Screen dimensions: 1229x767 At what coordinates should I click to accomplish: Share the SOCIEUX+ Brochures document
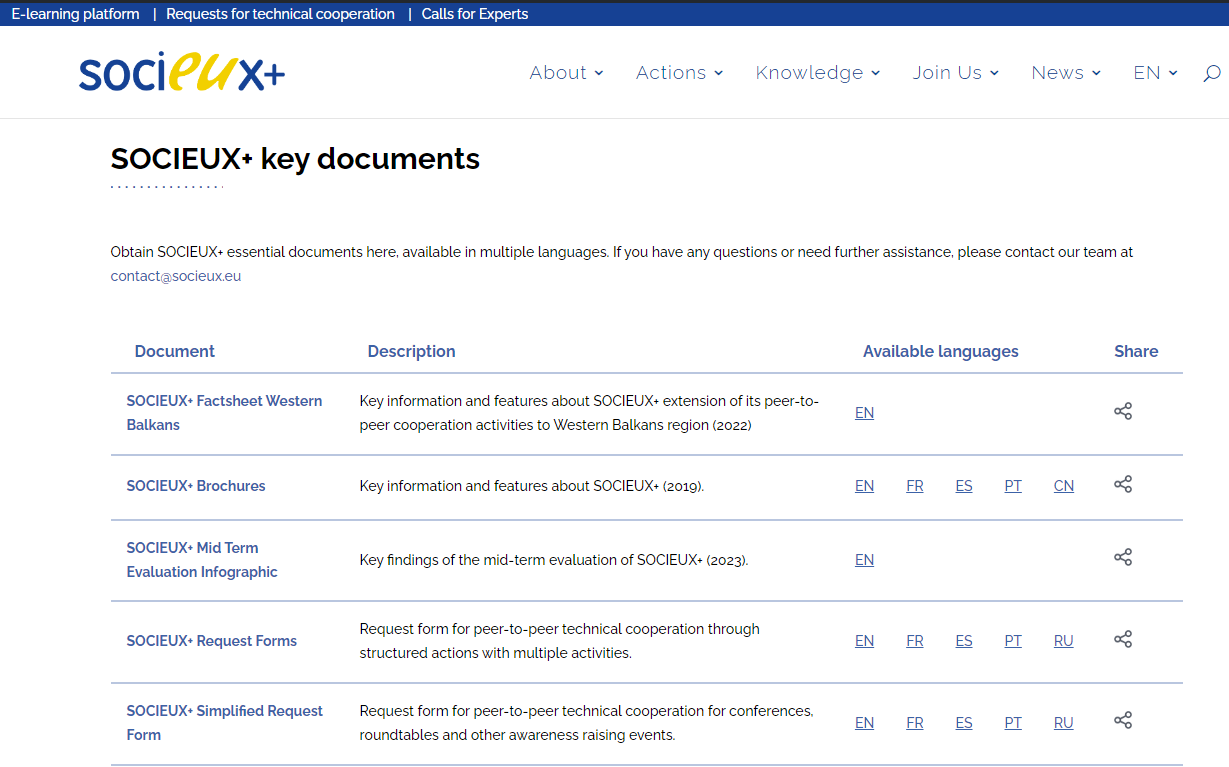1122,483
